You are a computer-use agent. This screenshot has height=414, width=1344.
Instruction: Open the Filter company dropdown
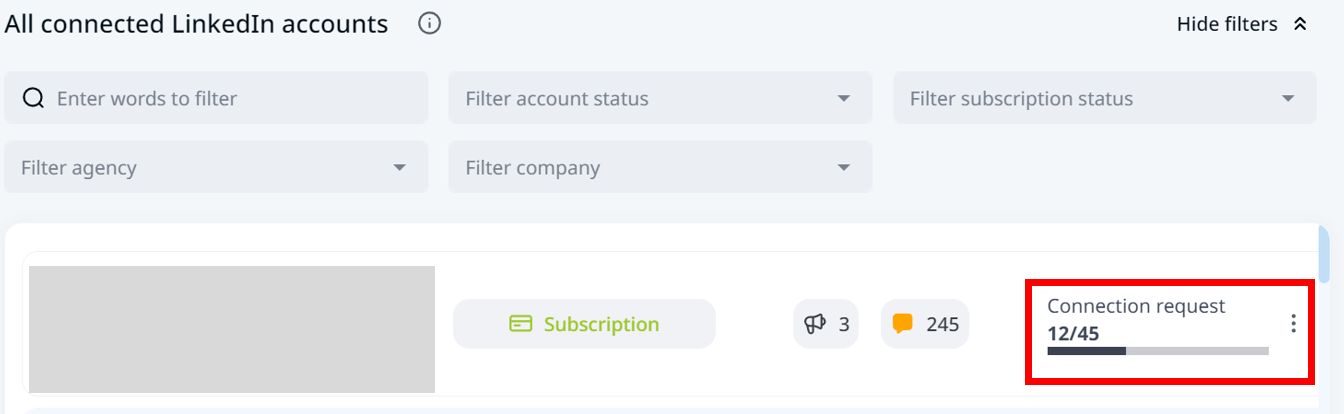[660, 167]
